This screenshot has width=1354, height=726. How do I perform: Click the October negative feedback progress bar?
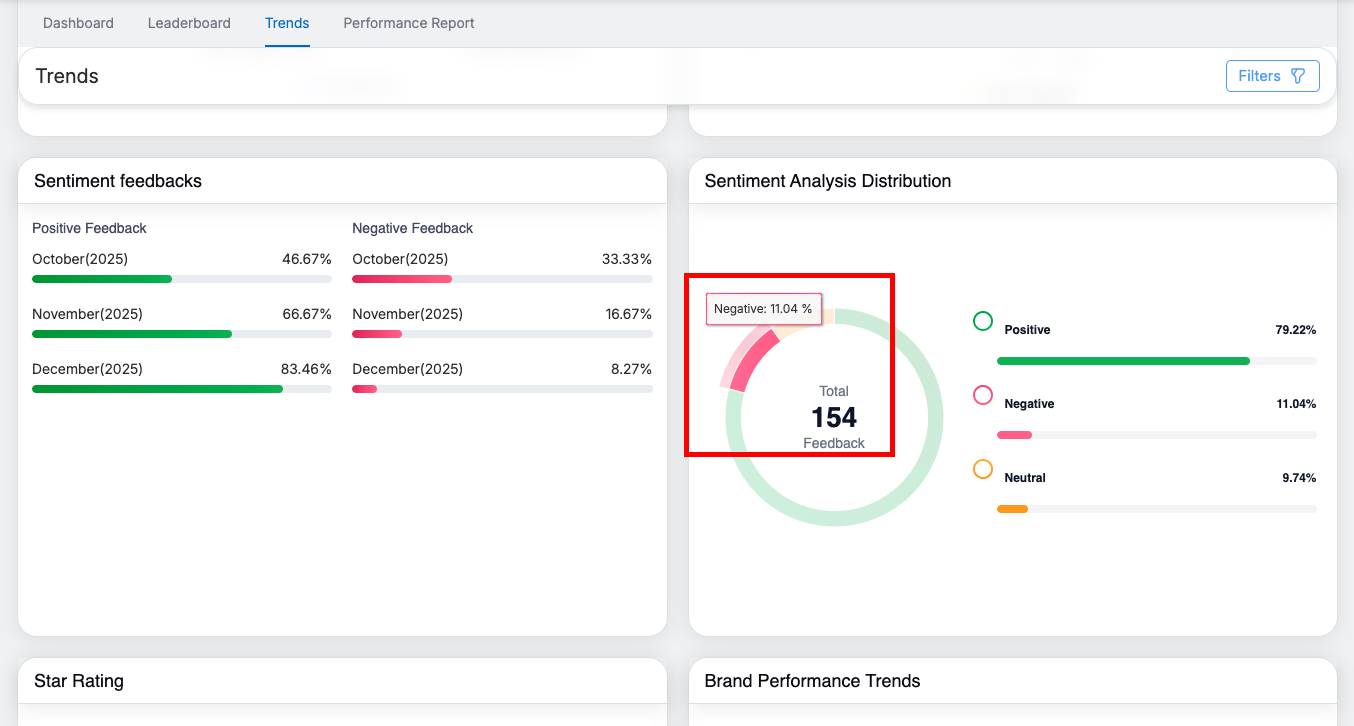[x=502, y=279]
